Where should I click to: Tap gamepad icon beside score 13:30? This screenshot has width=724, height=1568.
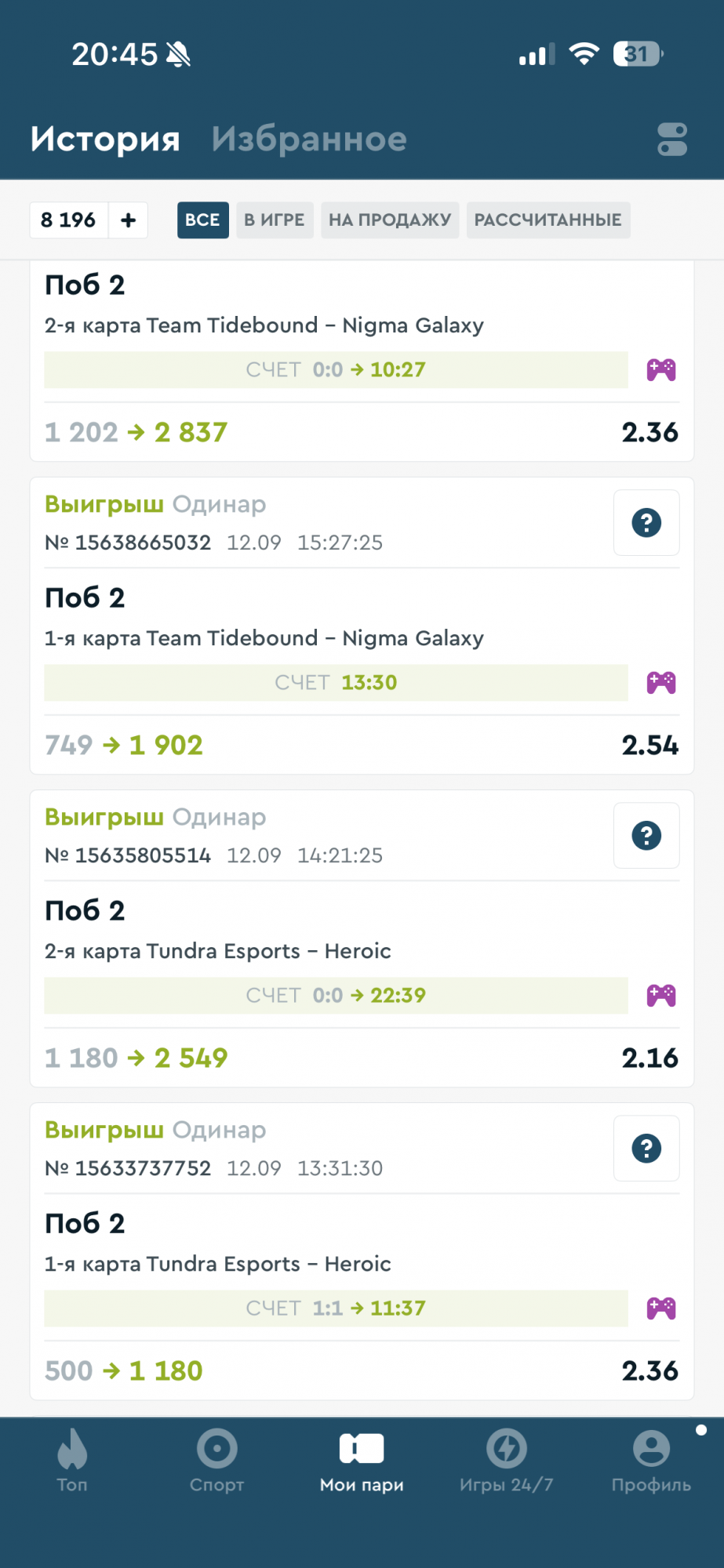pos(661,683)
